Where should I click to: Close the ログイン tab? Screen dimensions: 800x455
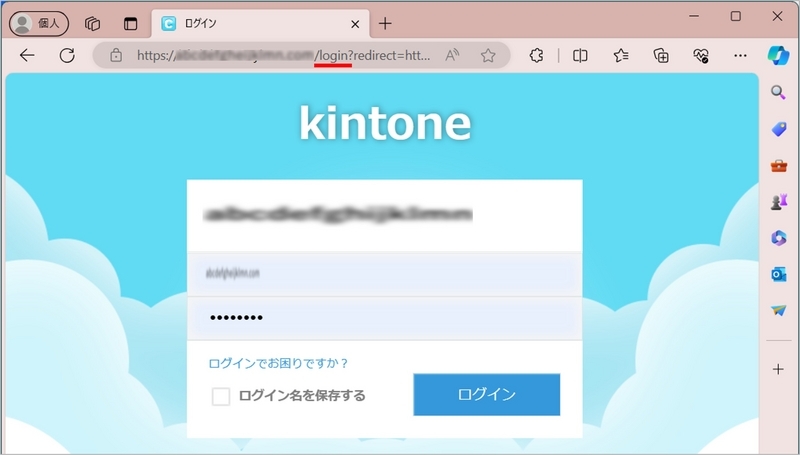[355, 24]
